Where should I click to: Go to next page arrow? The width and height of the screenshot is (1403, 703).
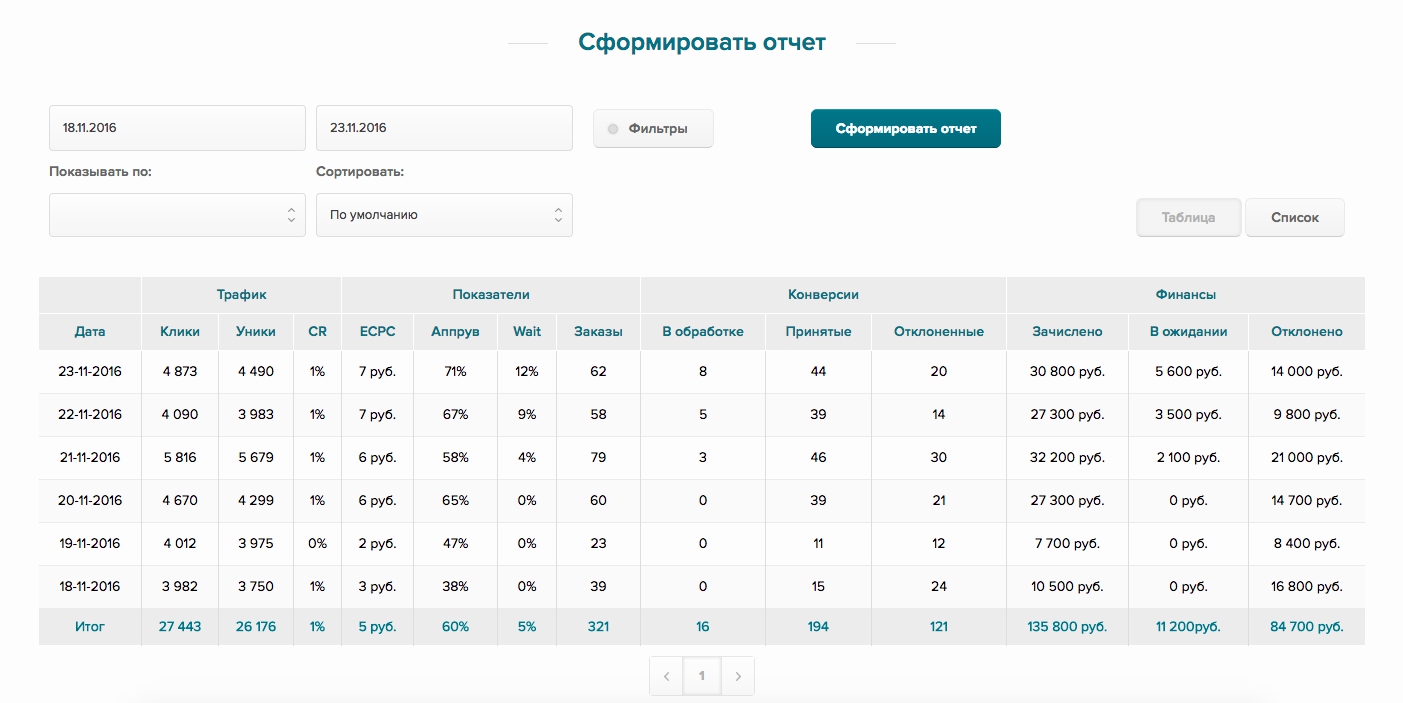738,676
